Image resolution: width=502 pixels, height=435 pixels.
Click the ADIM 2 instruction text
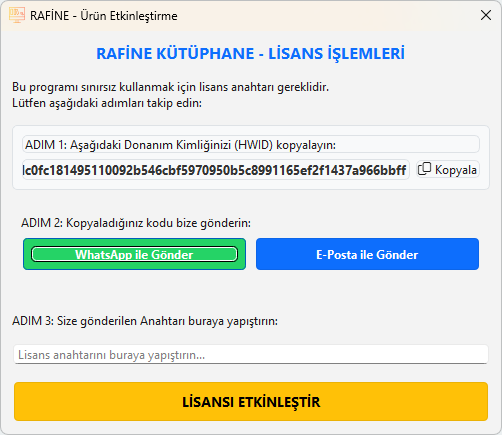coord(136,223)
